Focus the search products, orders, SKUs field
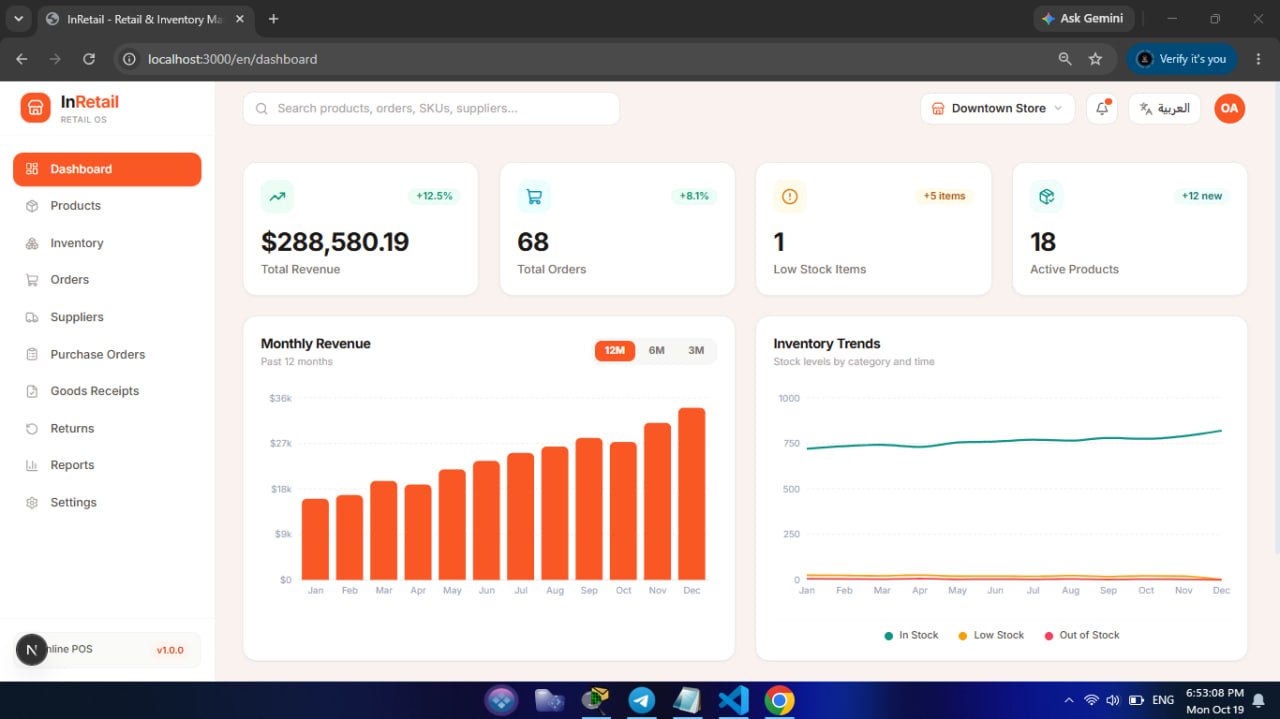 point(431,108)
